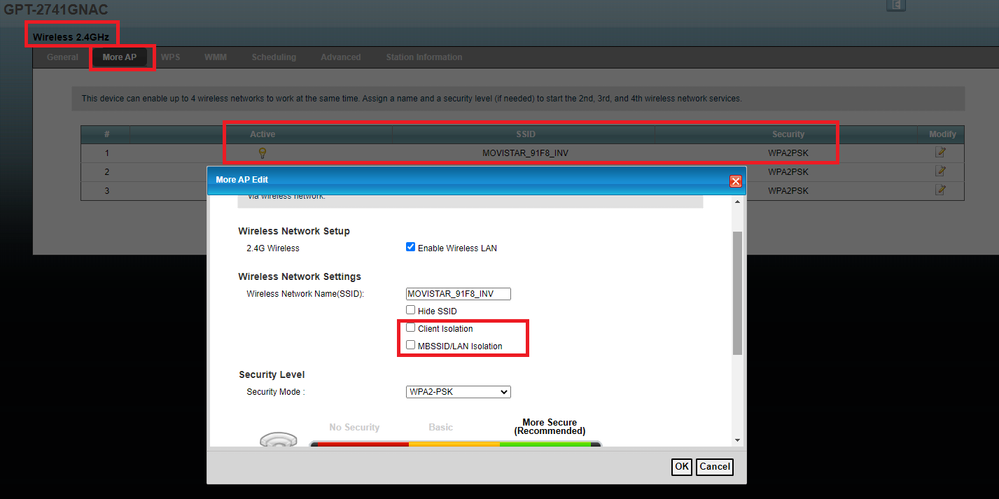Click the scrollbar up arrow in dialog
This screenshot has width=999, height=499.
tap(737, 202)
